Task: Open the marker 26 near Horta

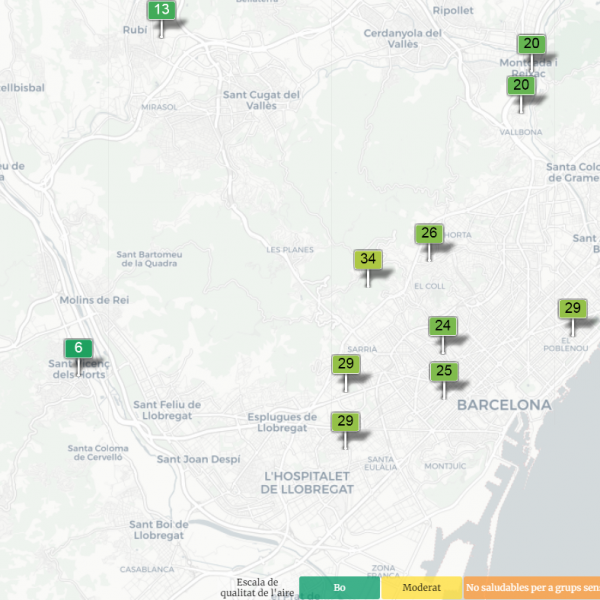Action: click(429, 234)
